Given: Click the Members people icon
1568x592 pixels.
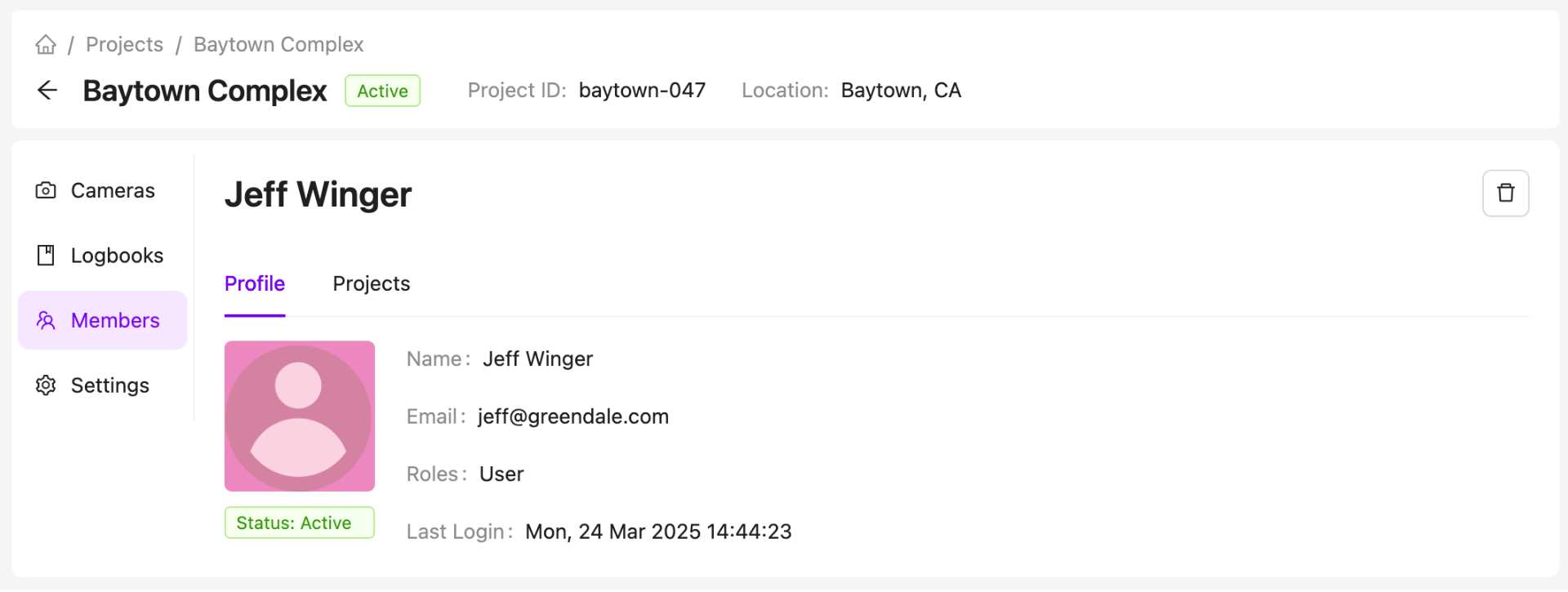Looking at the screenshot, I should click(x=46, y=320).
